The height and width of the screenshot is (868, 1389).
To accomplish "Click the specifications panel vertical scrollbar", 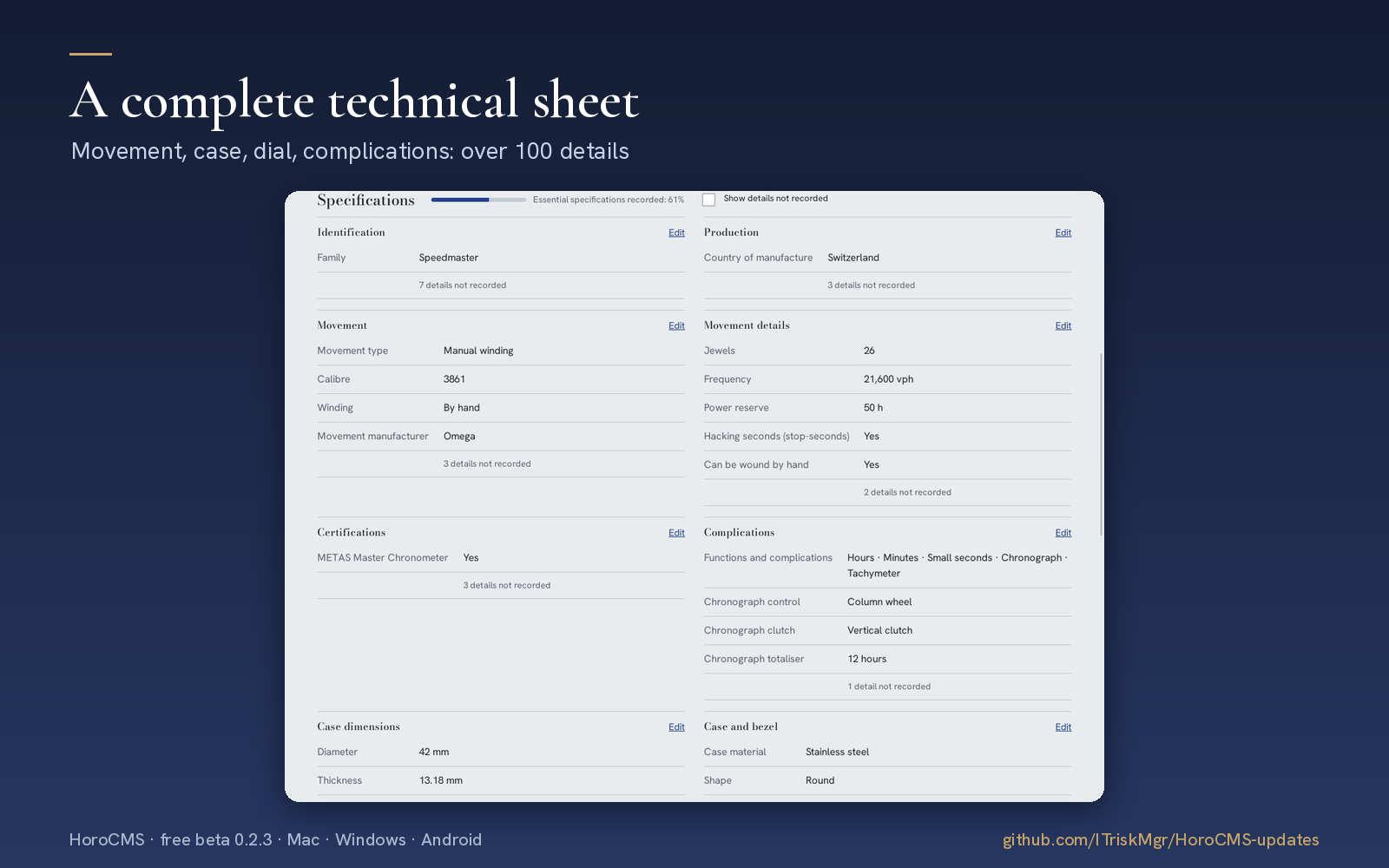I will pos(1102,444).
